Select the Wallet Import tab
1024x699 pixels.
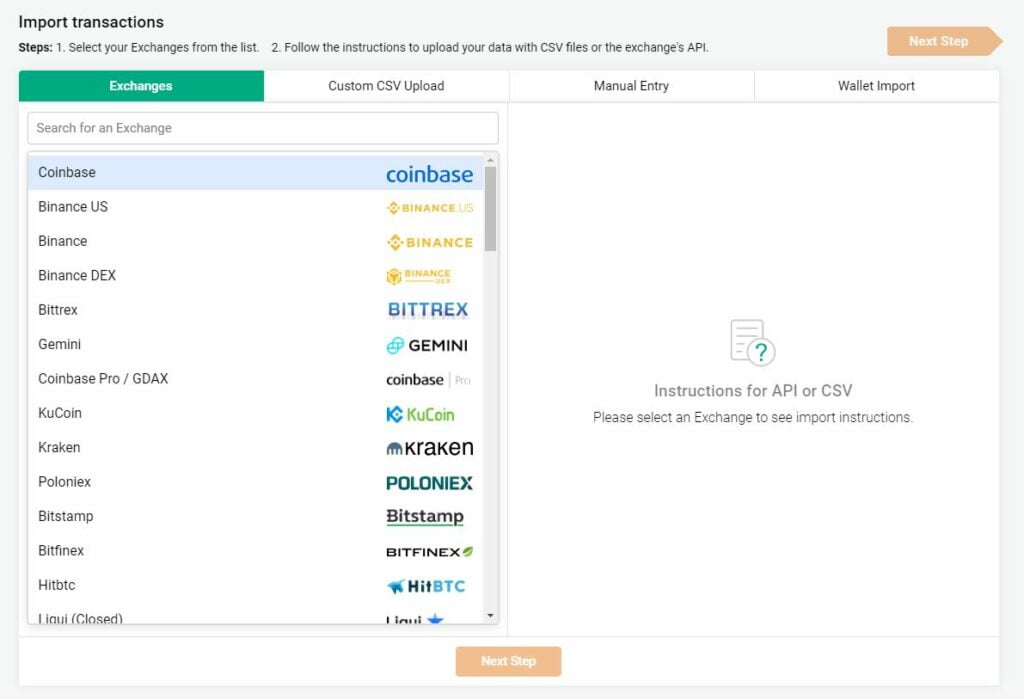(876, 86)
